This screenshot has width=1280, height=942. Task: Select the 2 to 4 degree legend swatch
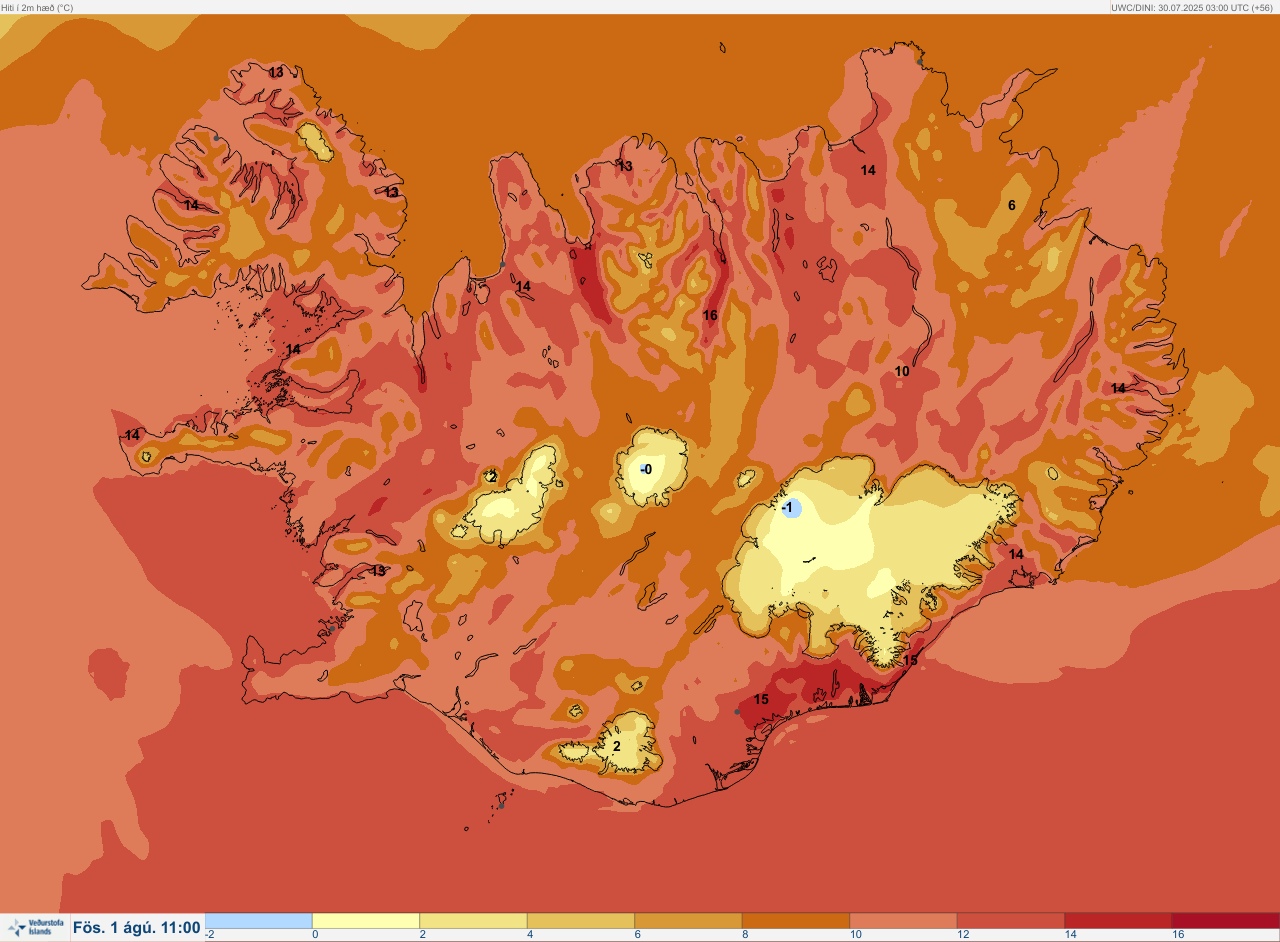[x=473, y=920]
